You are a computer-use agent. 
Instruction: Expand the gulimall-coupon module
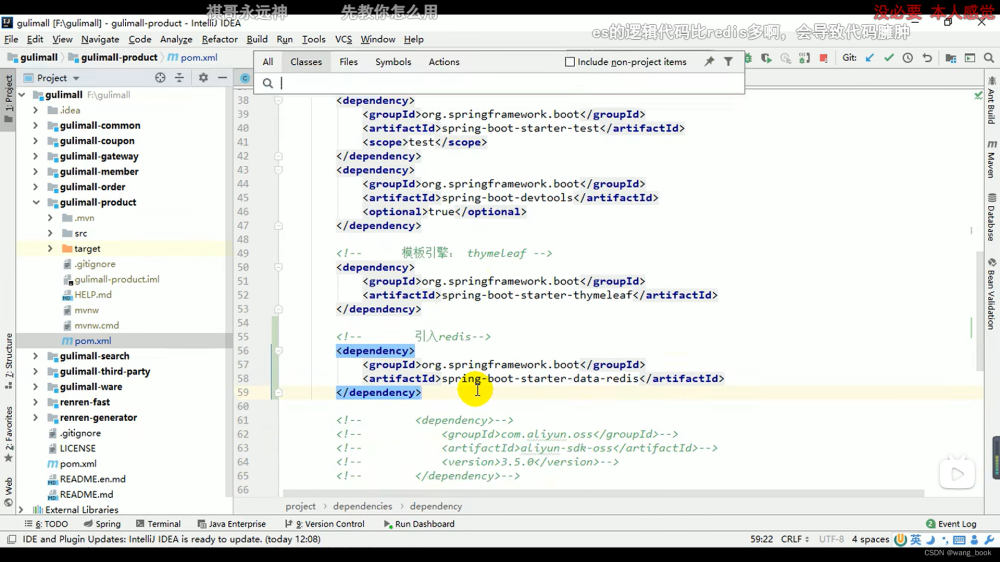pos(36,141)
